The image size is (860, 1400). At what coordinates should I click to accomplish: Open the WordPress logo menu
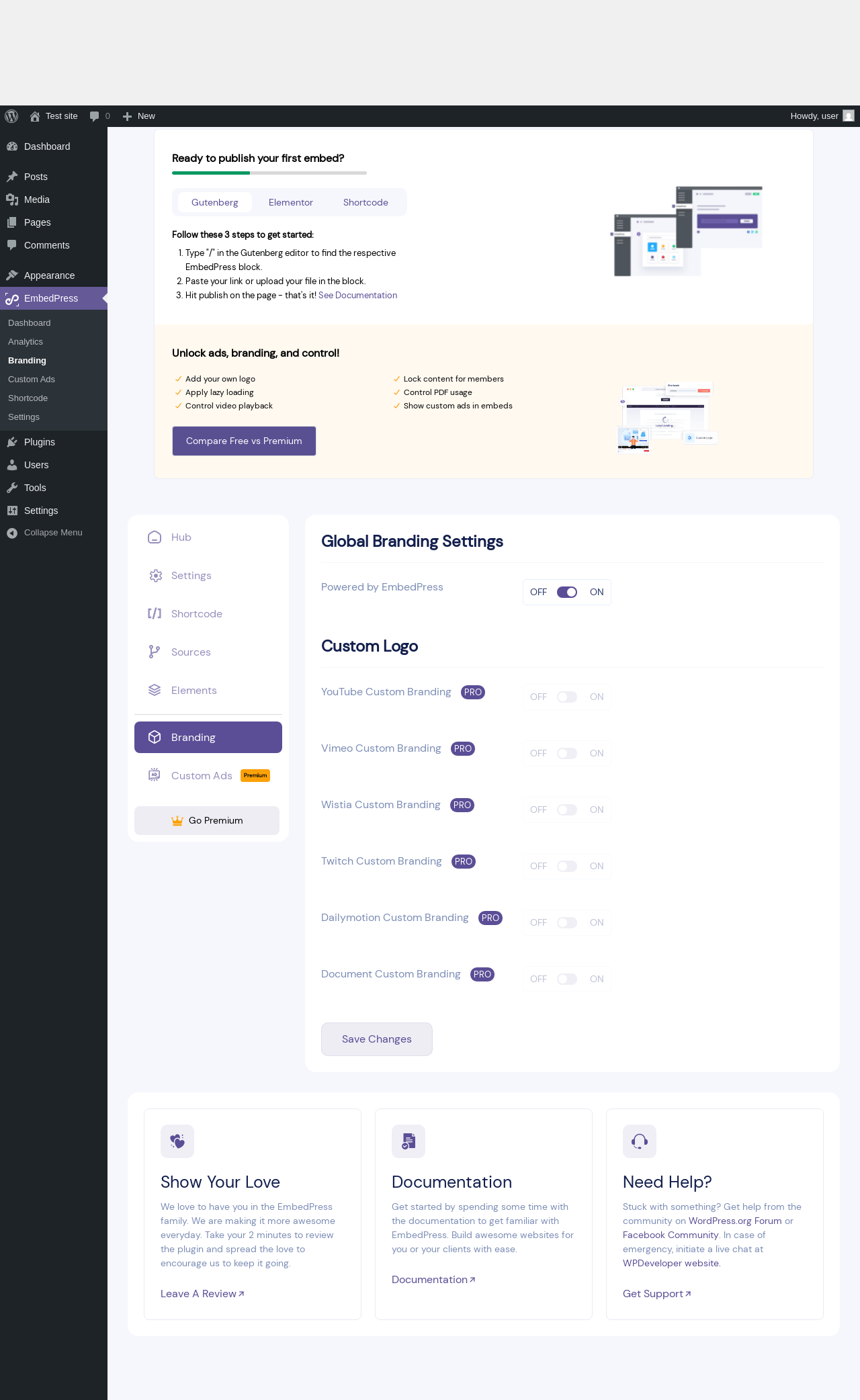pos(11,116)
